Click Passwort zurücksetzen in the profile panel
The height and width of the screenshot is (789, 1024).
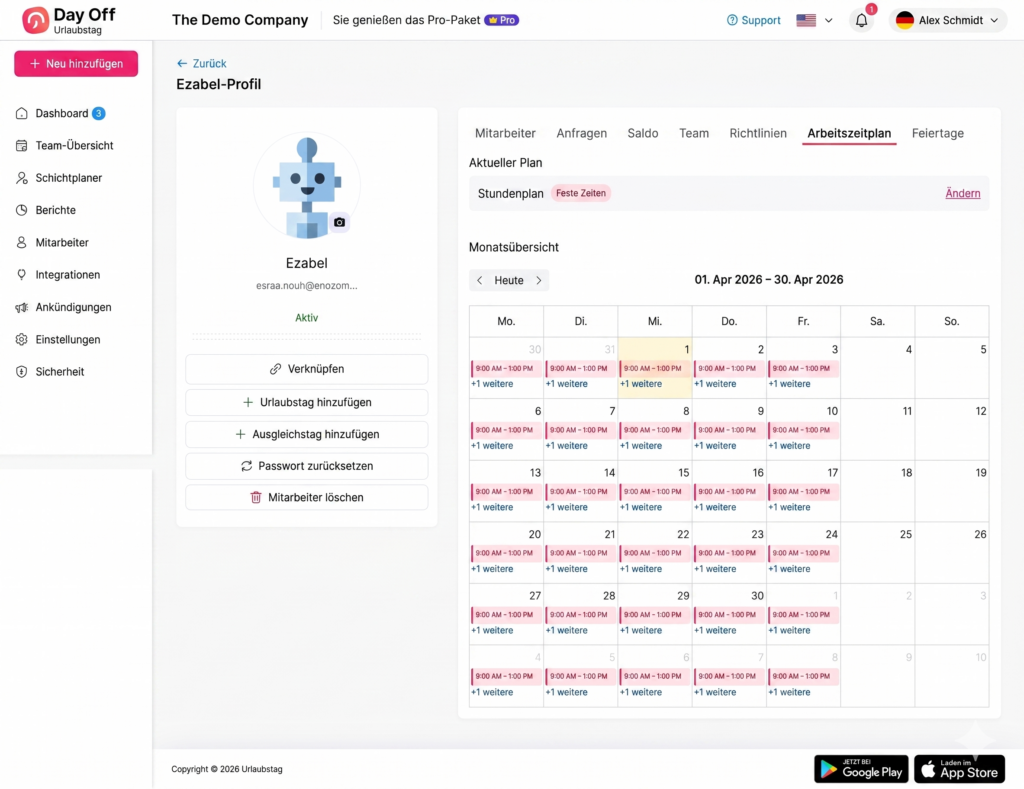click(x=306, y=466)
